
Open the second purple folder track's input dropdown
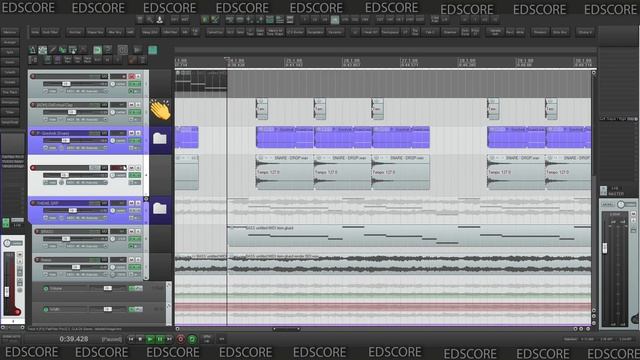[86, 218]
